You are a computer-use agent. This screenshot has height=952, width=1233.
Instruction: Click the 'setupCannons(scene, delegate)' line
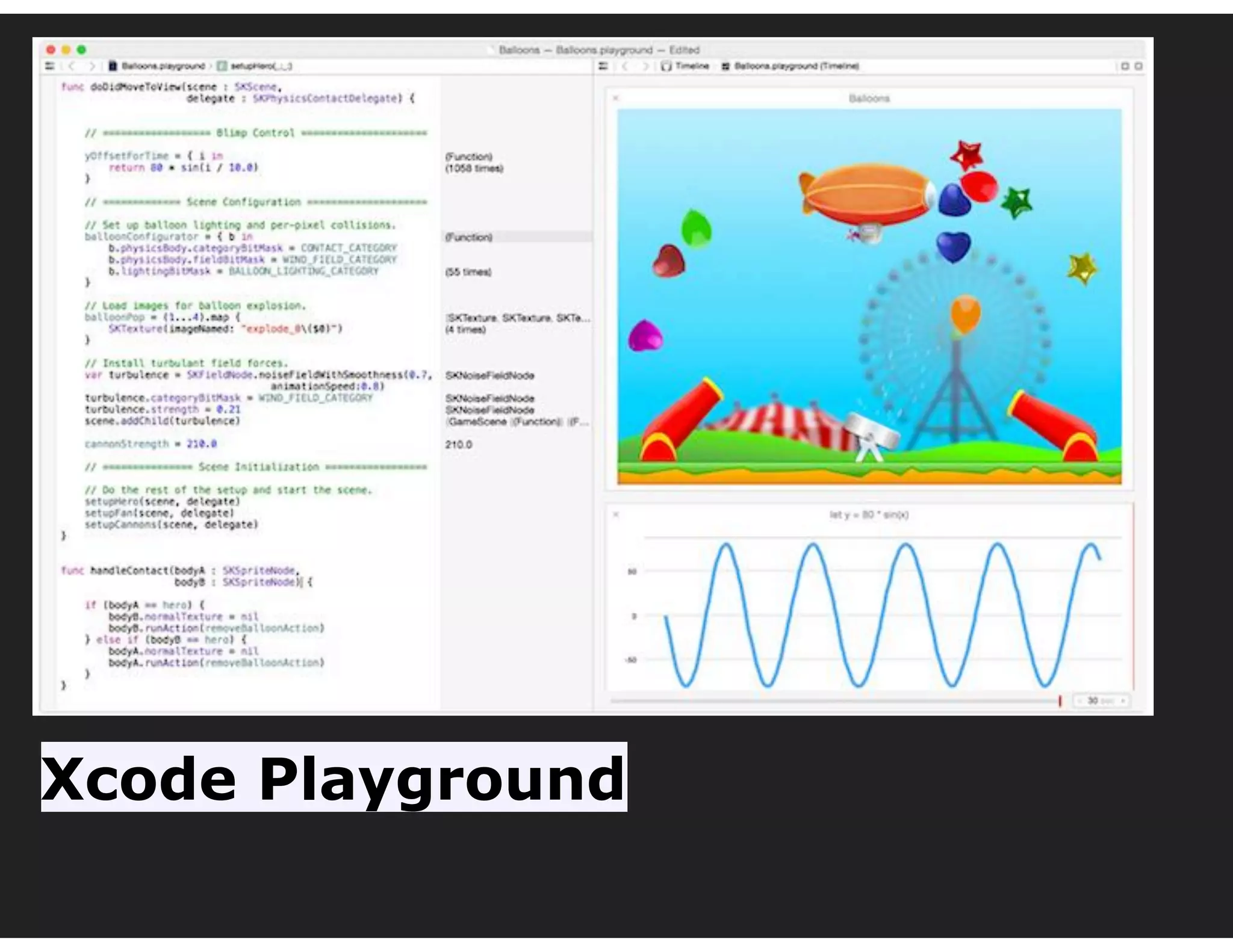[x=172, y=525]
